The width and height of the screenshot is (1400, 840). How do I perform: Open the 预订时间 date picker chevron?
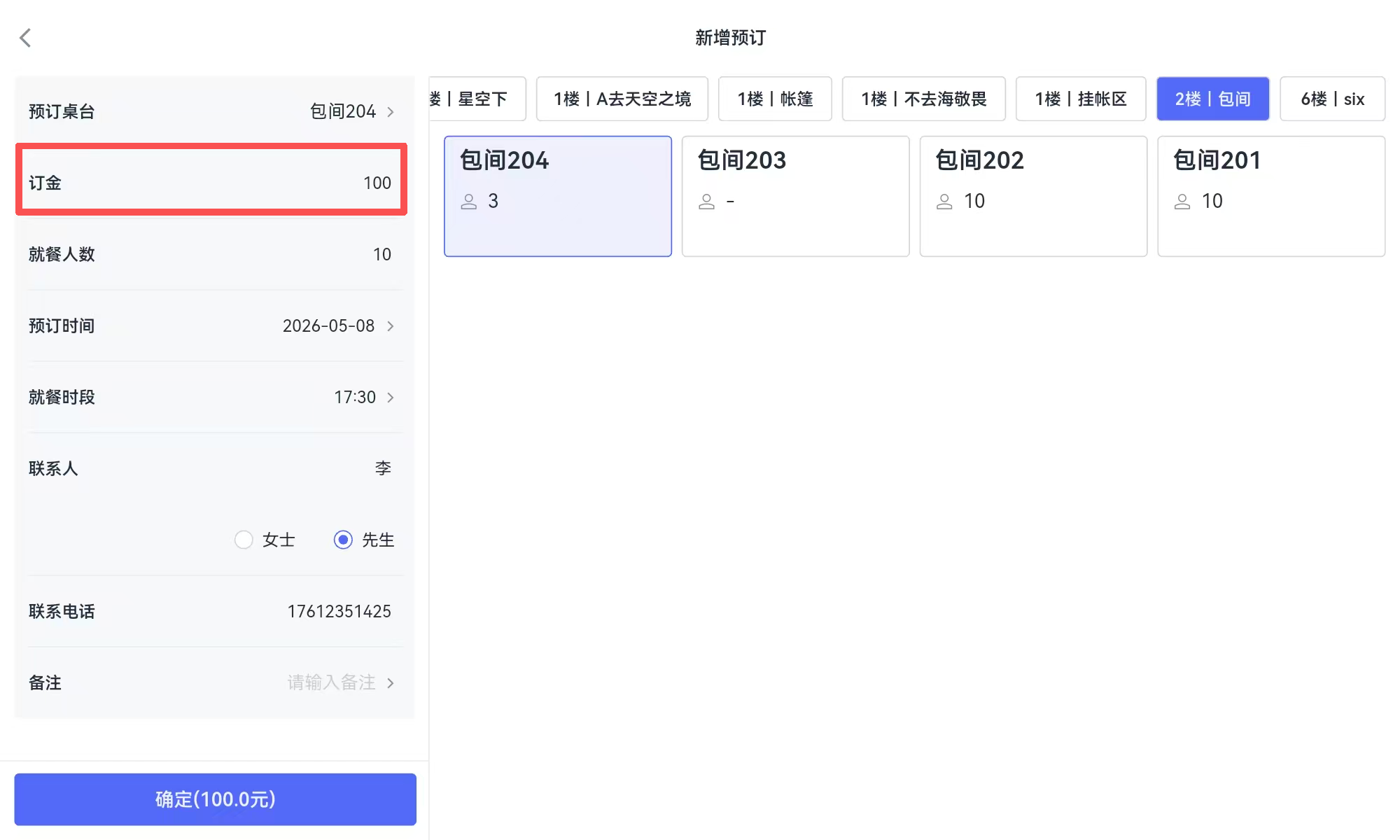(391, 326)
